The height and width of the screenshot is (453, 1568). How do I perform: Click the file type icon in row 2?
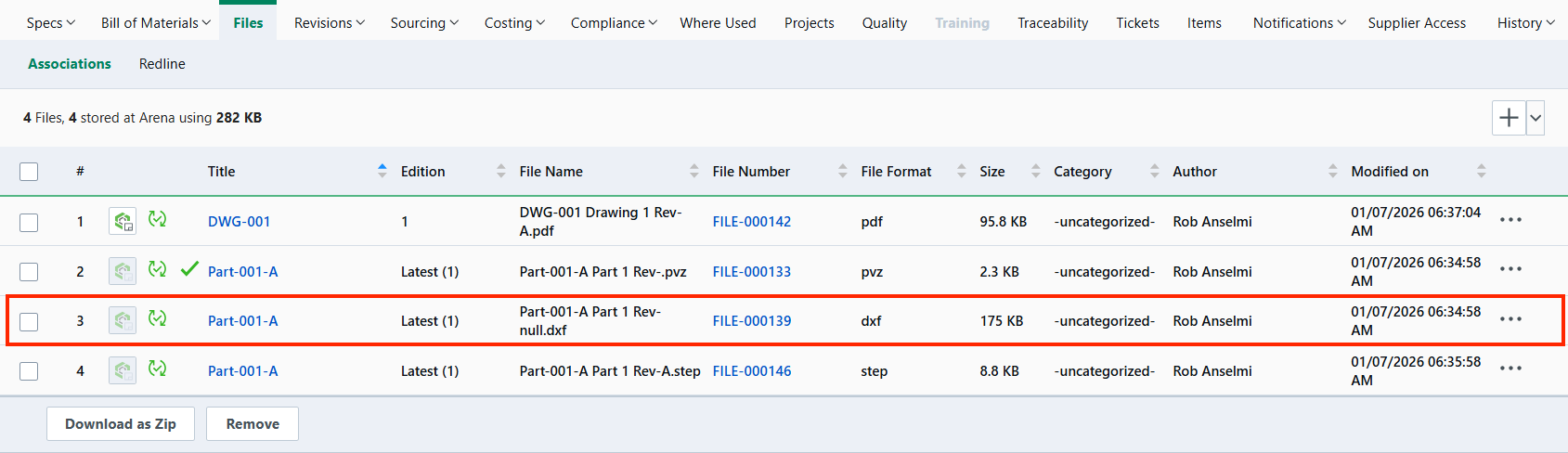point(123,271)
